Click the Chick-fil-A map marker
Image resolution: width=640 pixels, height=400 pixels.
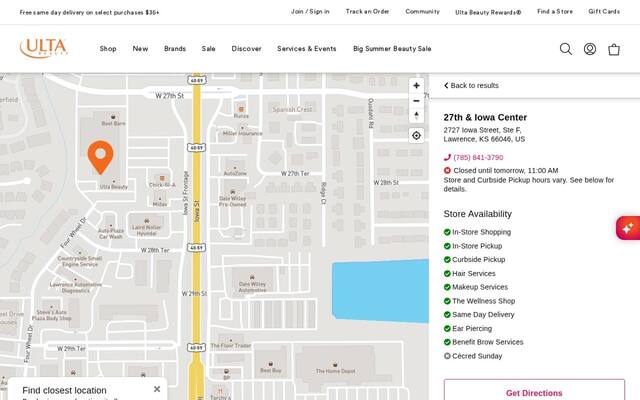click(x=162, y=179)
